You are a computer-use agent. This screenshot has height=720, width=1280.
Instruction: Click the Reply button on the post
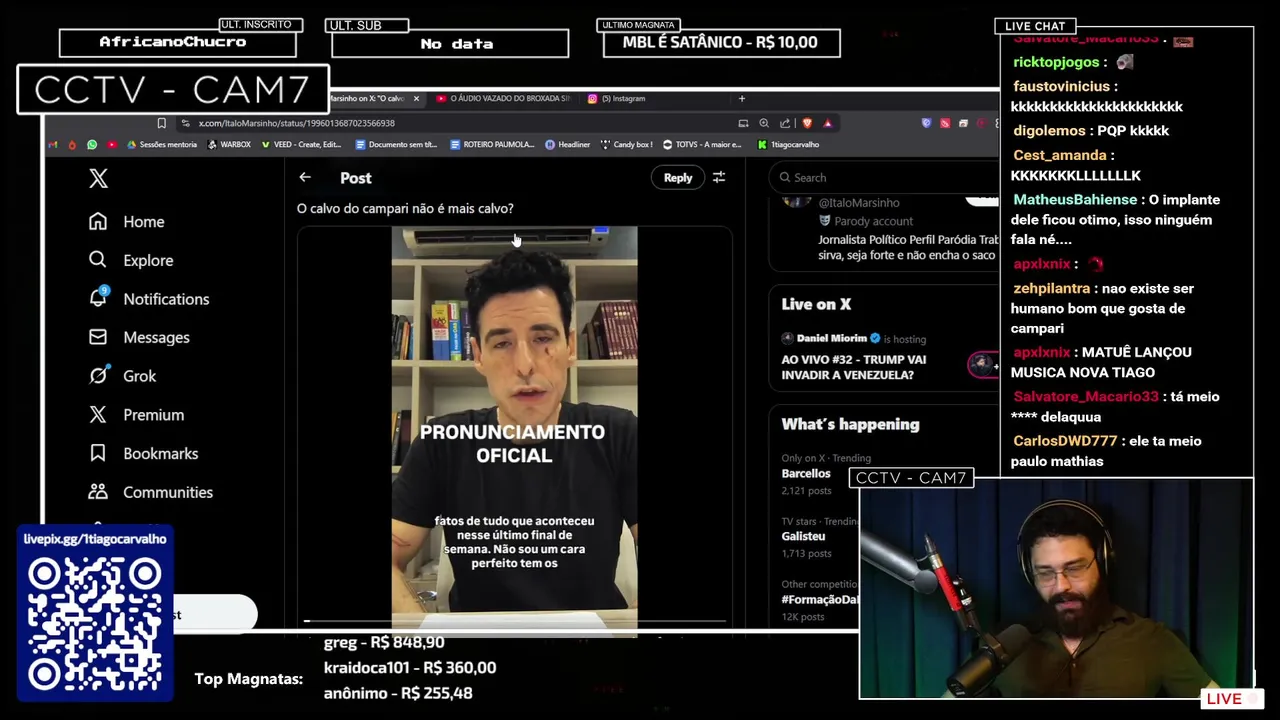click(x=678, y=177)
